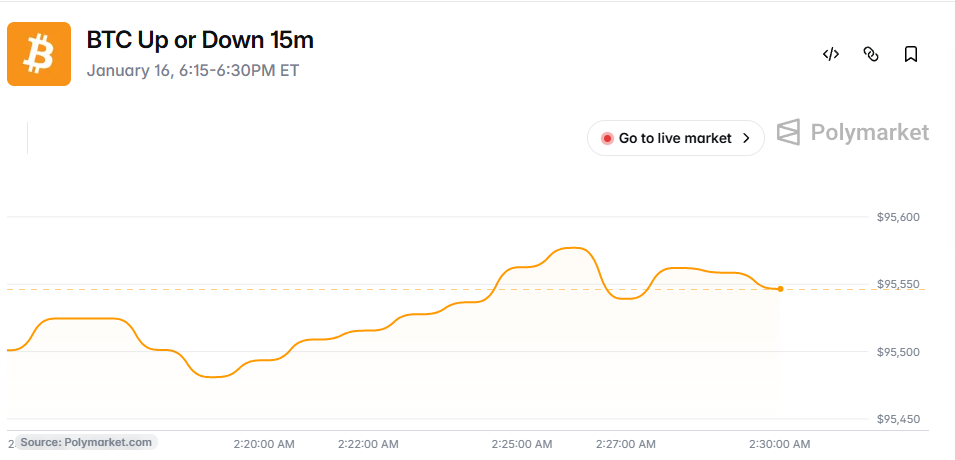
Task: Select the BTC Up or Down 15m title
Action: click(x=200, y=40)
